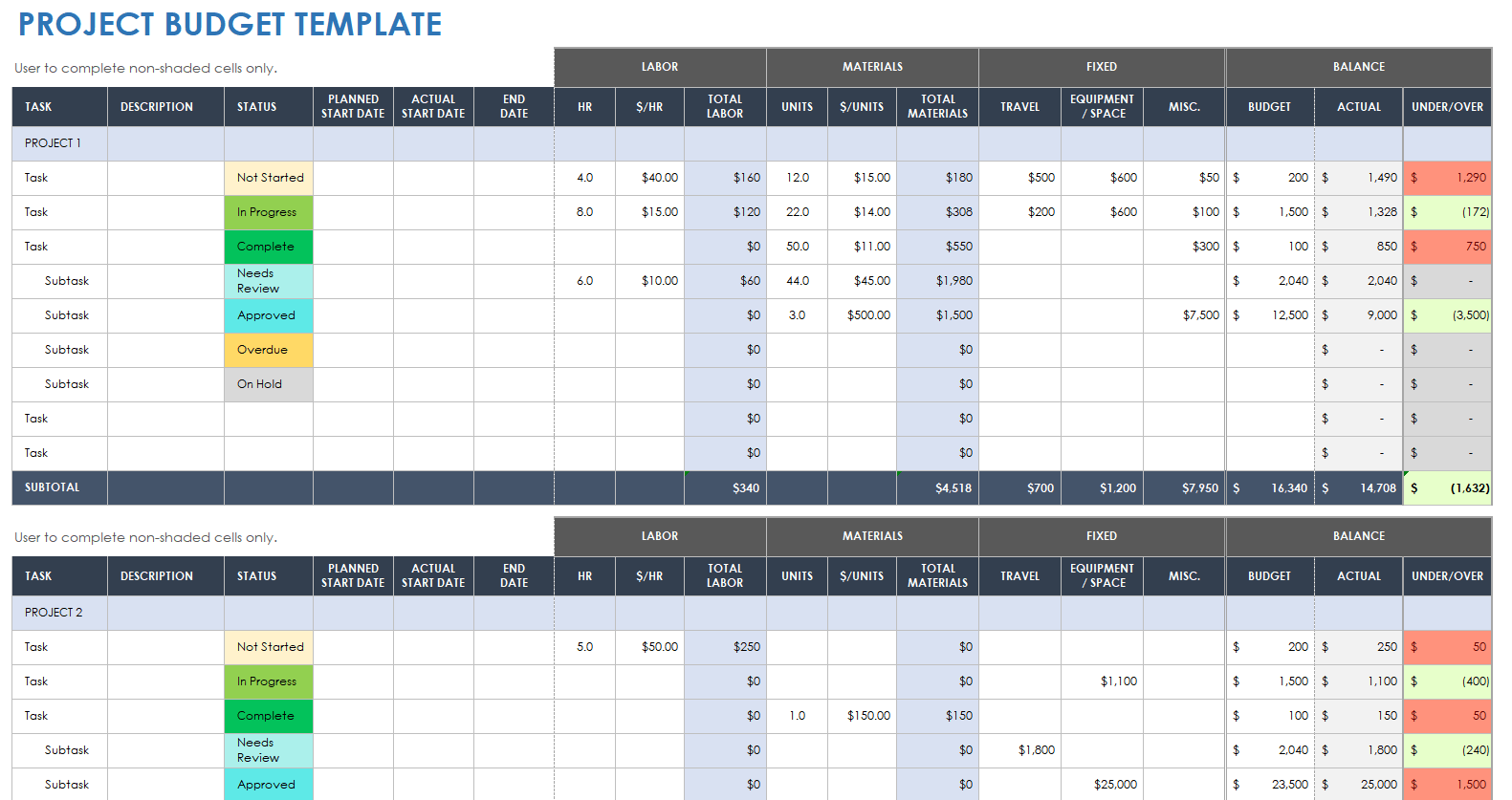Click the upper BALANCE group header

(x=1359, y=67)
